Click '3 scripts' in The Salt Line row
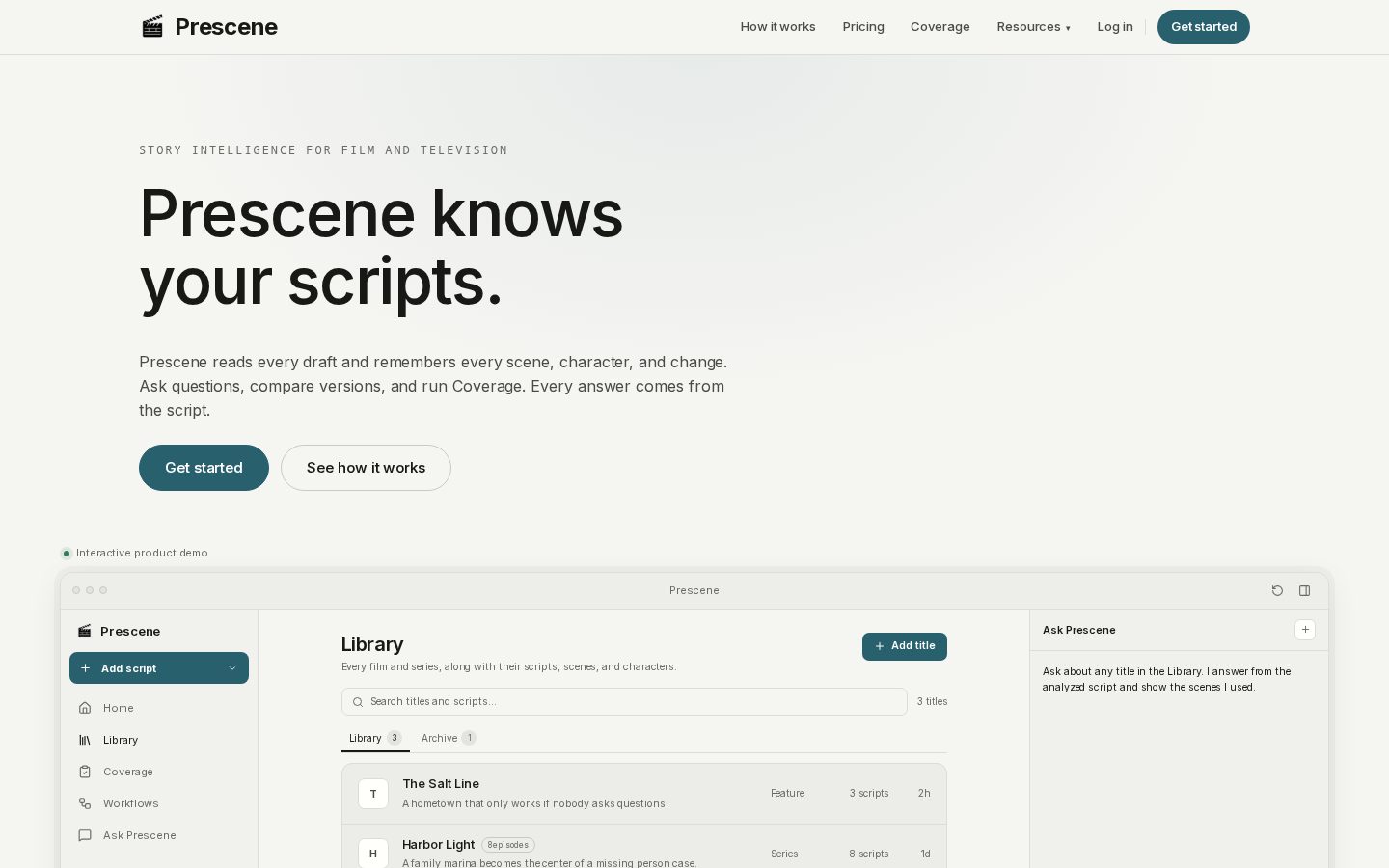 click(x=869, y=793)
